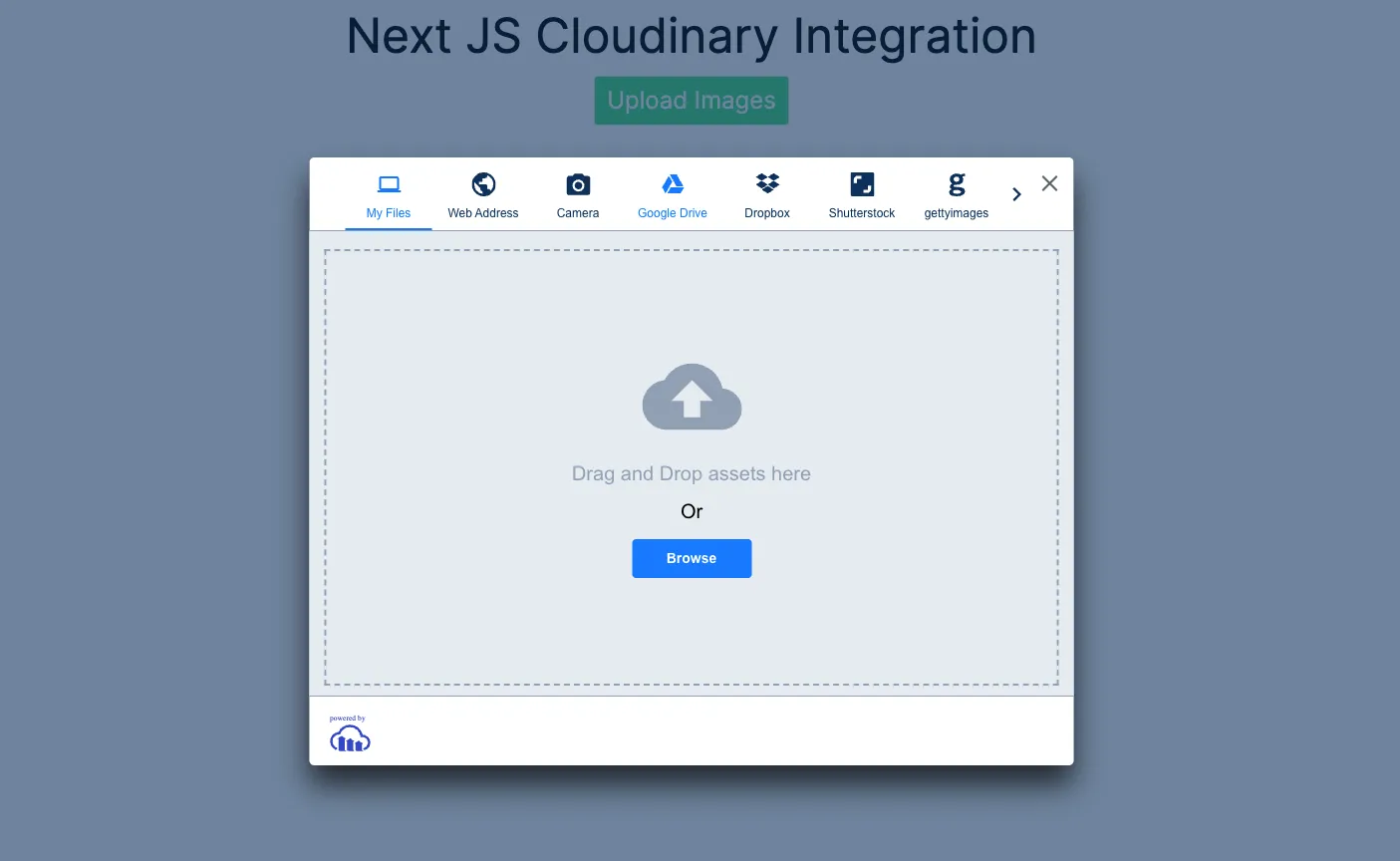Click the My Files laptop icon
The image size is (1400, 861).
(389, 184)
